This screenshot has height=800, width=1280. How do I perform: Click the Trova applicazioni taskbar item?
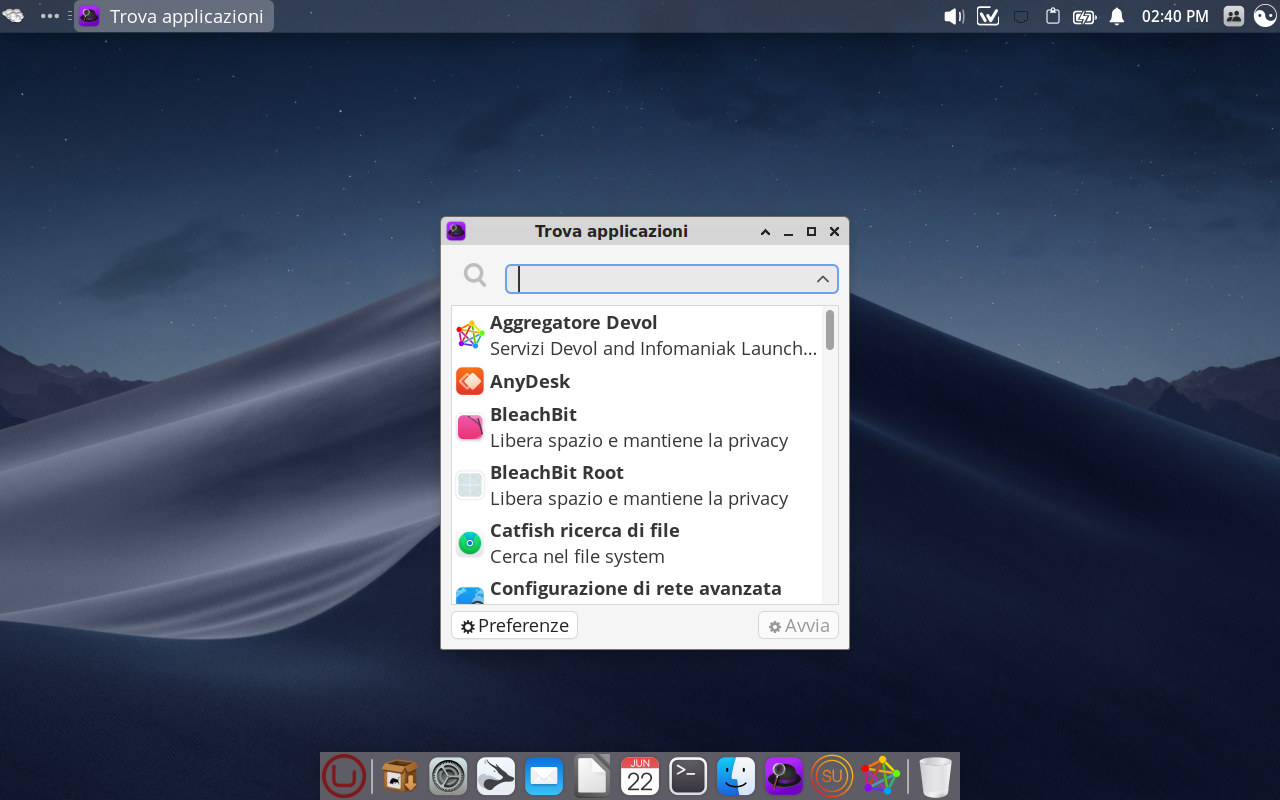[x=174, y=16]
